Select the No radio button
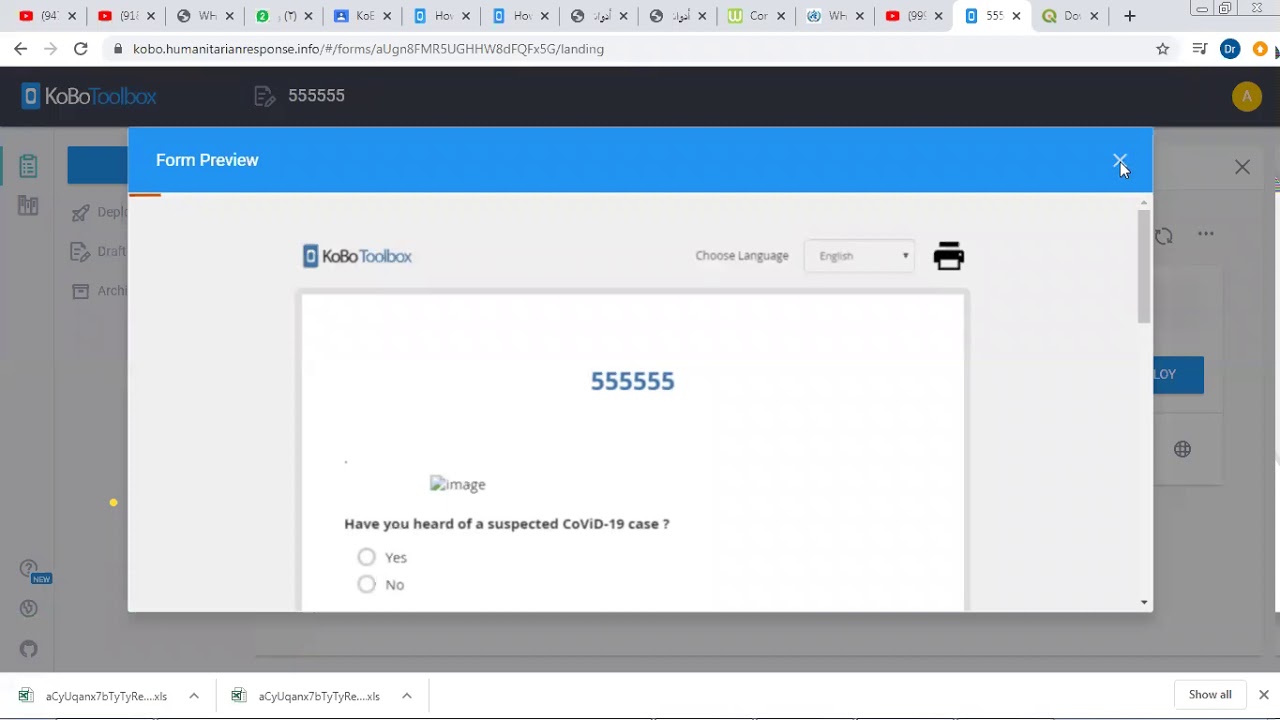1280x720 pixels. [366, 584]
